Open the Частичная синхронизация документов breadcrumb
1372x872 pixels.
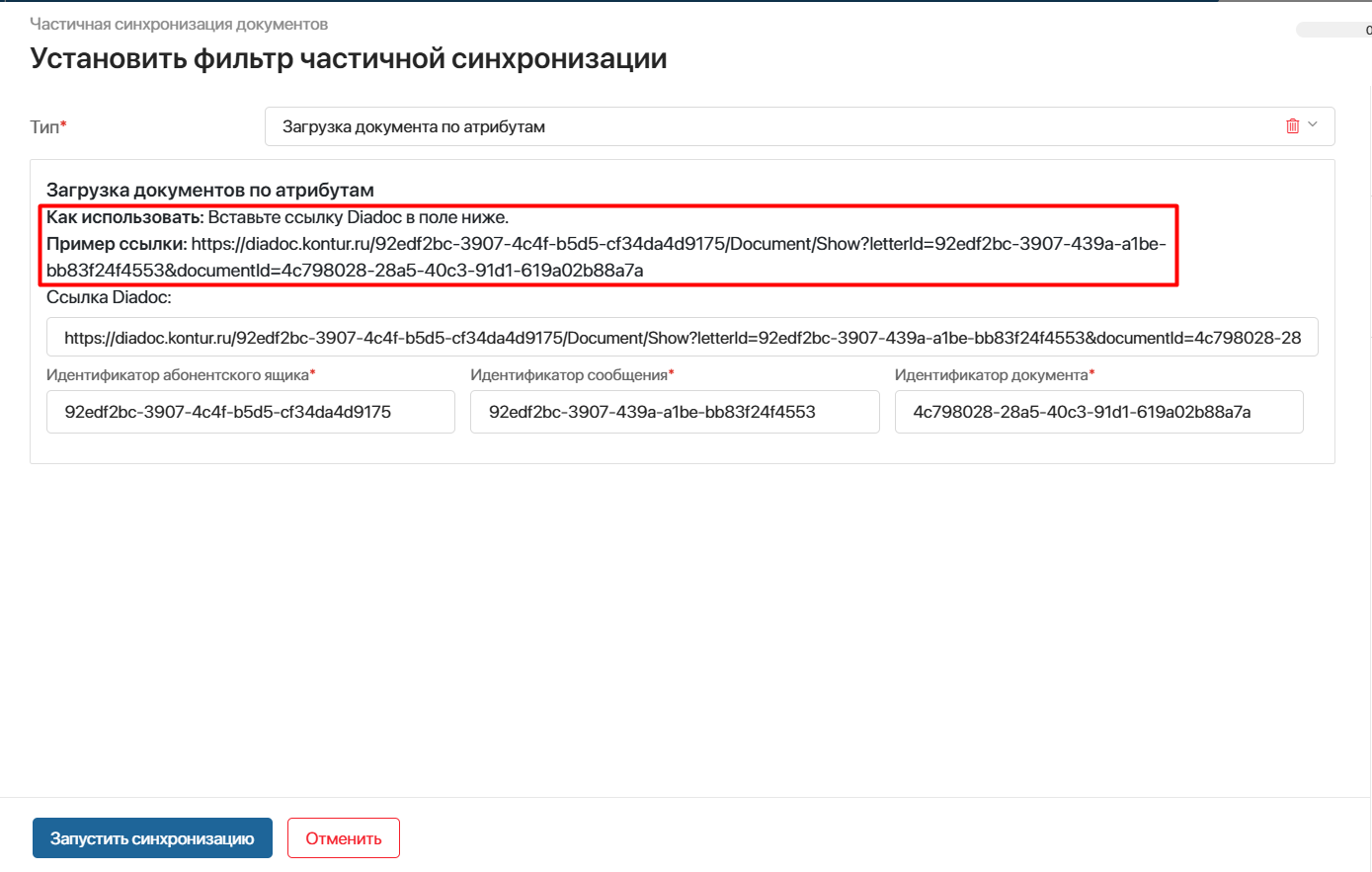[179, 24]
